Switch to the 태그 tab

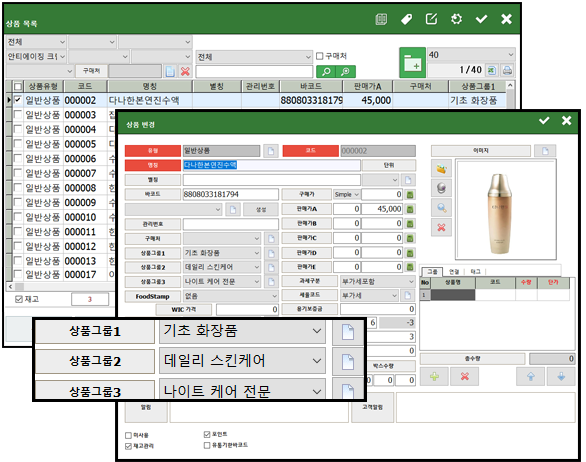click(x=475, y=272)
